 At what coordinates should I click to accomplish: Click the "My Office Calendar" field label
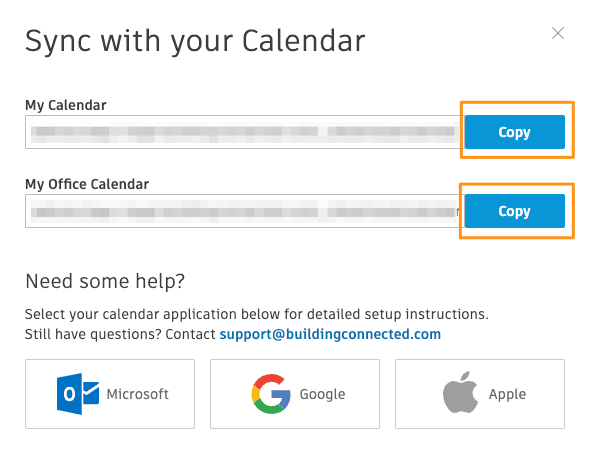(x=87, y=184)
